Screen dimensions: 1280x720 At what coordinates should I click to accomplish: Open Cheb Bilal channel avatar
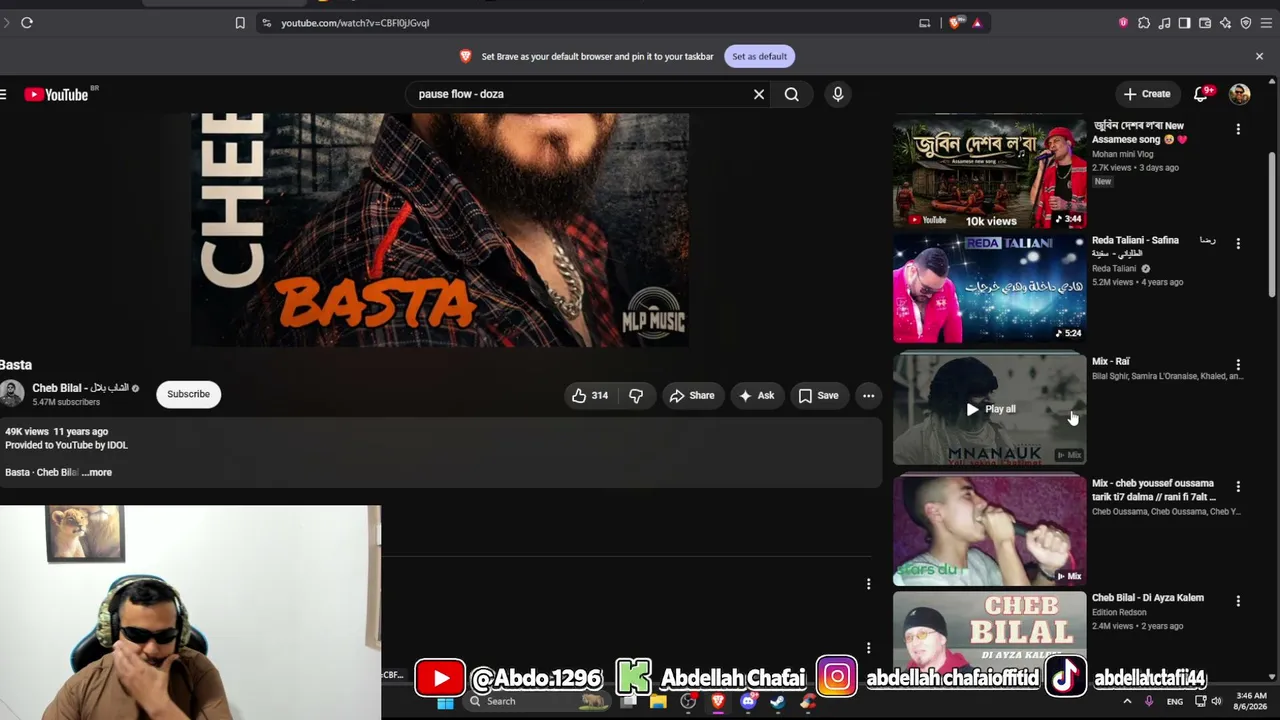click(x=12, y=394)
